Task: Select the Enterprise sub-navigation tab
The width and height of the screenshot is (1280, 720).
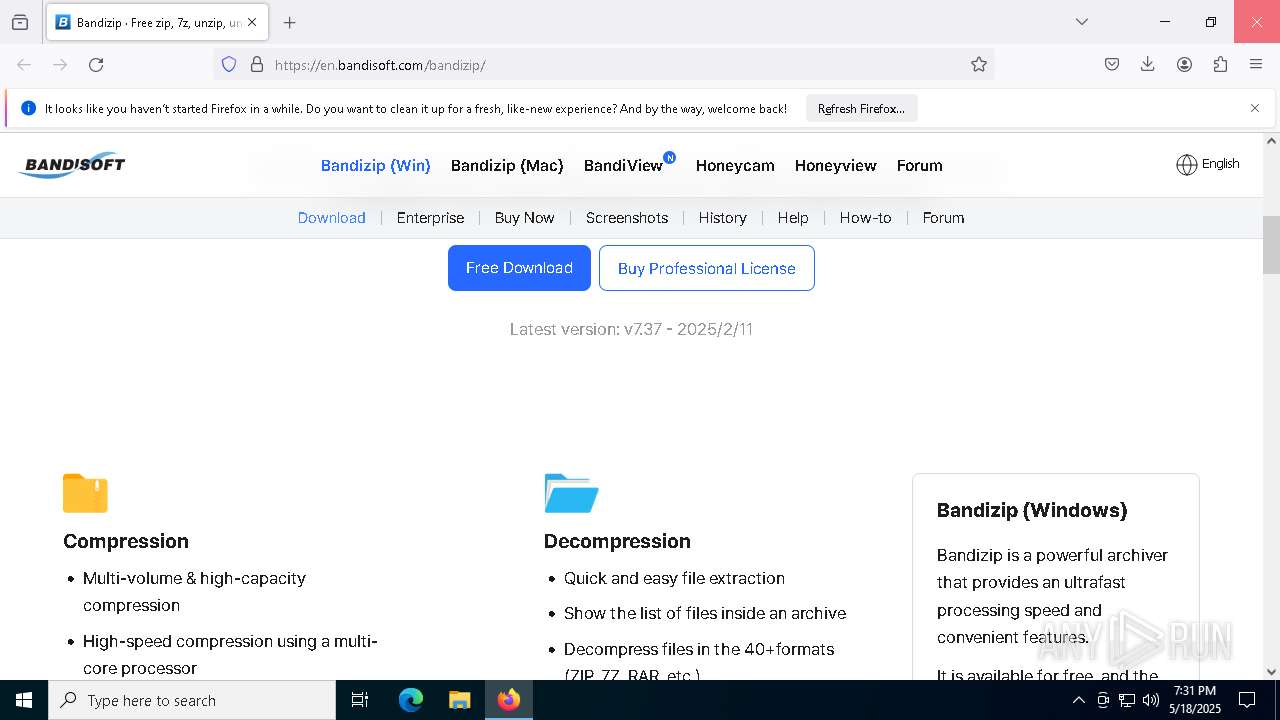Action: tap(430, 218)
